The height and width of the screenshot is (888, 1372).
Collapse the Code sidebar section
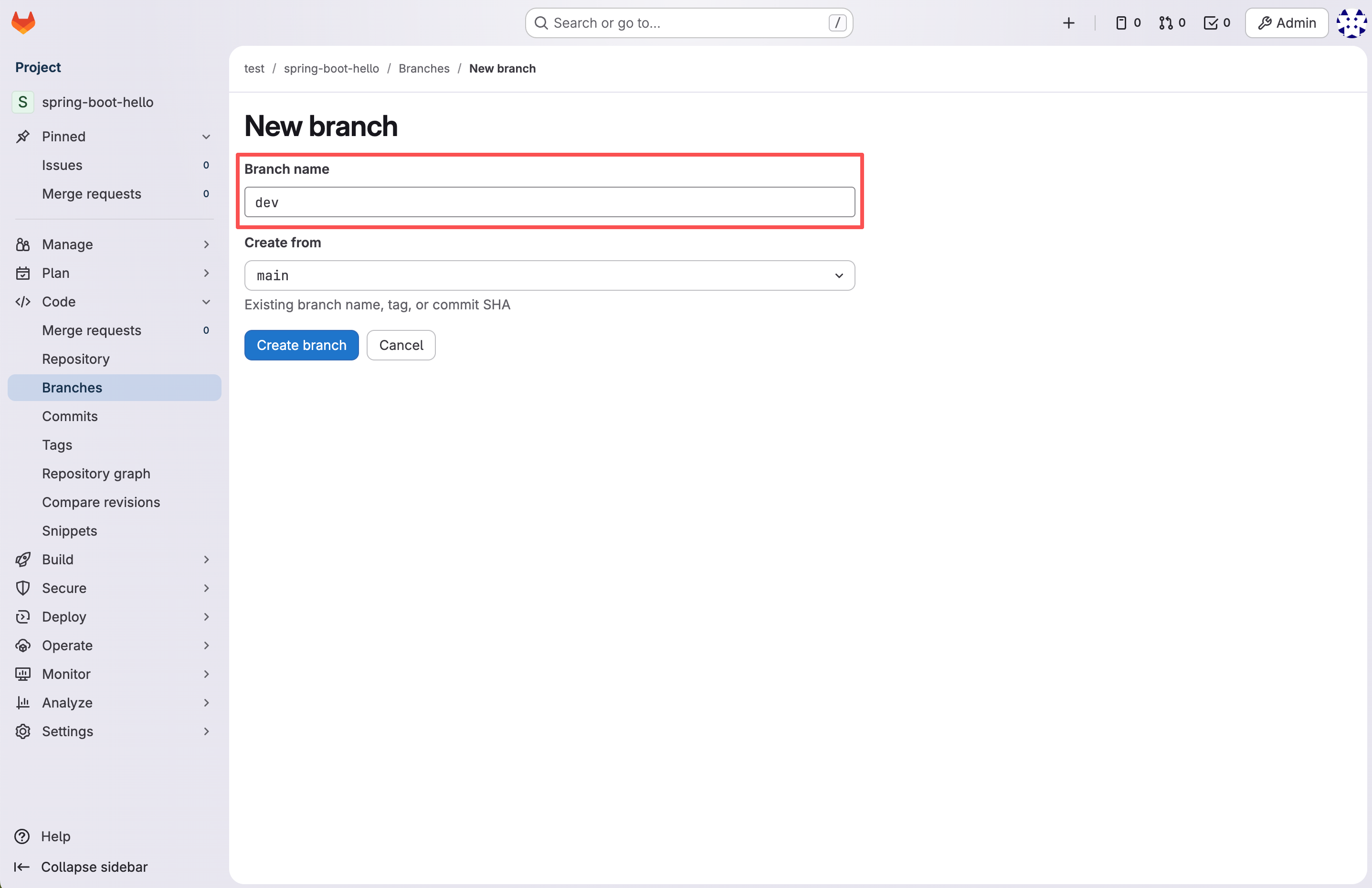point(206,302)
